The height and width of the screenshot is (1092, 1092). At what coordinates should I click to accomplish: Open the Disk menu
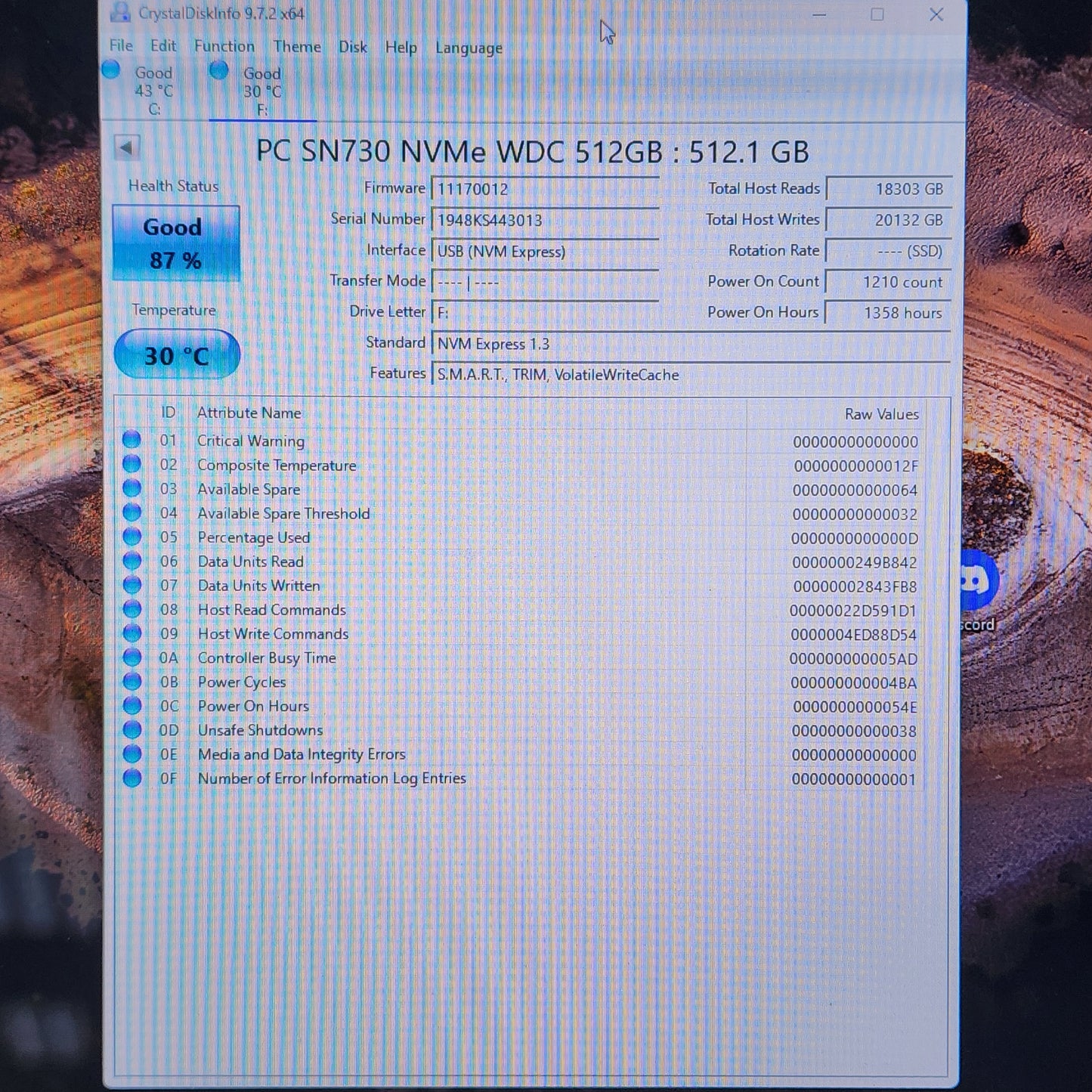353,47
